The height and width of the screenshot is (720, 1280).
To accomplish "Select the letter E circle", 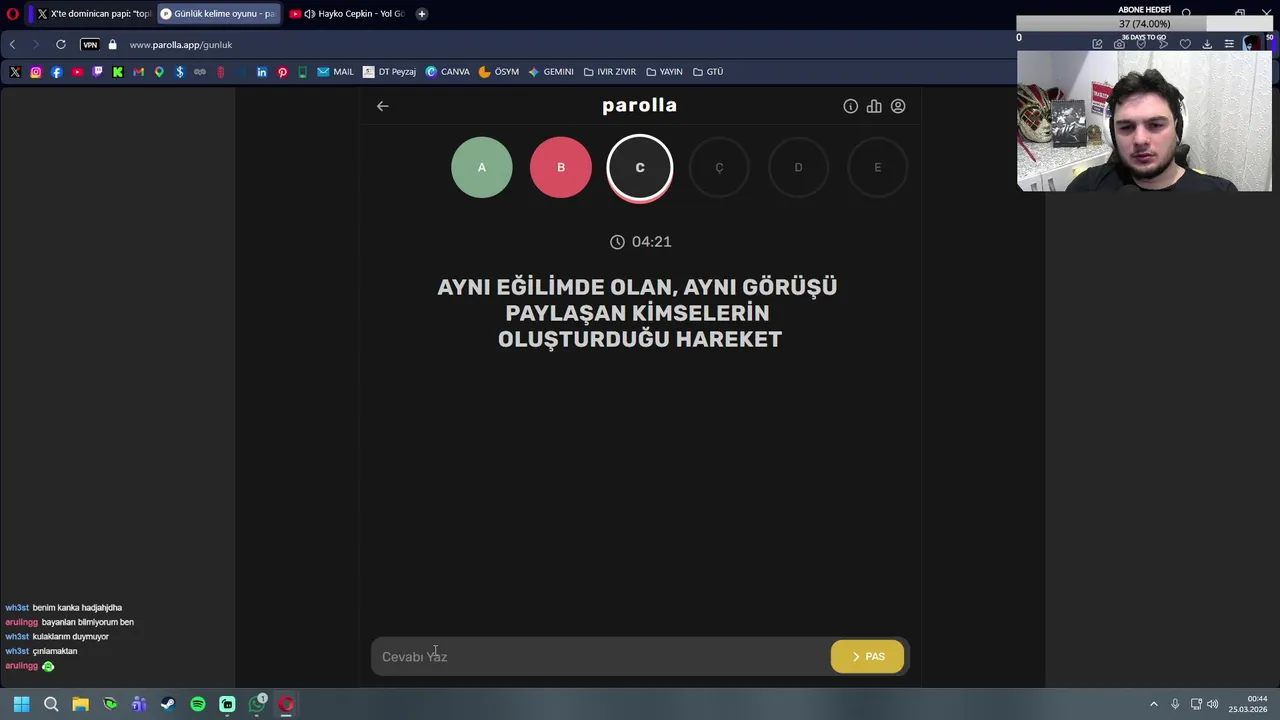I will click(x=877, y=167).
